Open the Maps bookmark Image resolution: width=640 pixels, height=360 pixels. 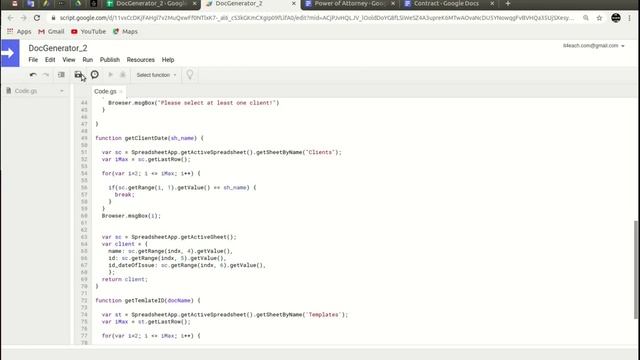point(125,31)
